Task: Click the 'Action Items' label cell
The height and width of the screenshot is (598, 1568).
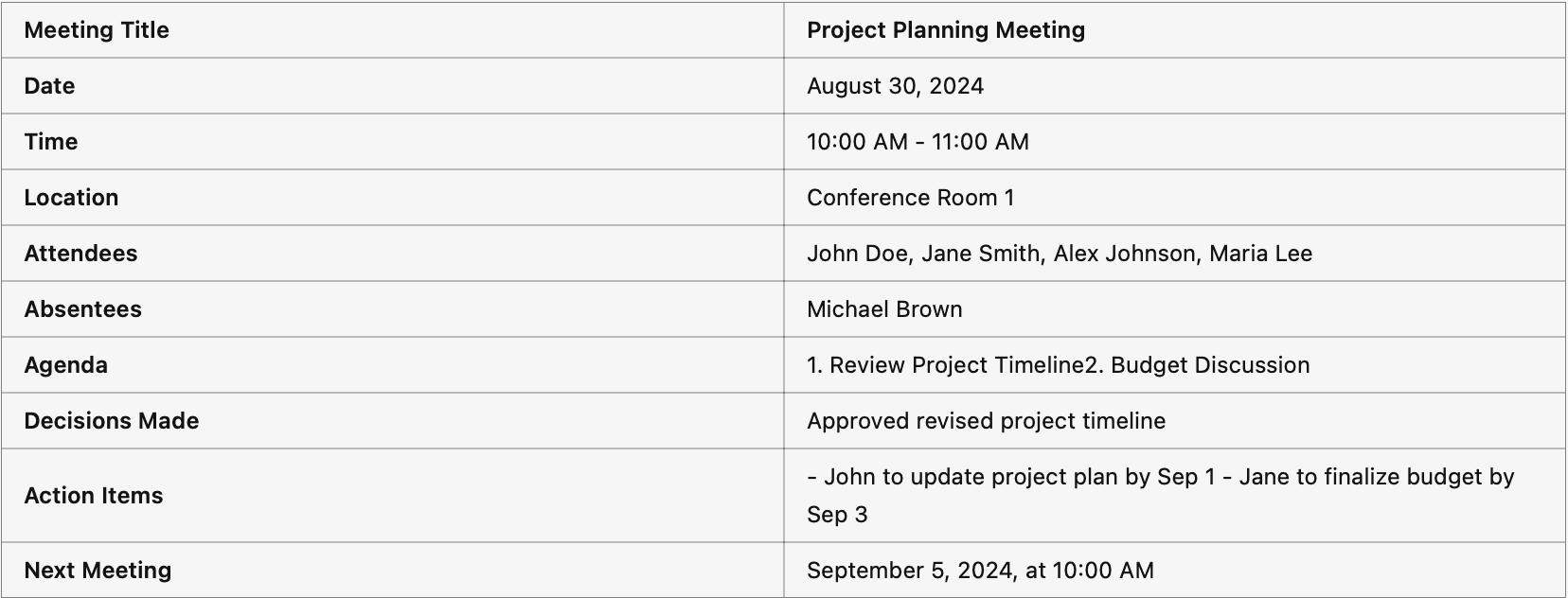Action: point(392,496)
